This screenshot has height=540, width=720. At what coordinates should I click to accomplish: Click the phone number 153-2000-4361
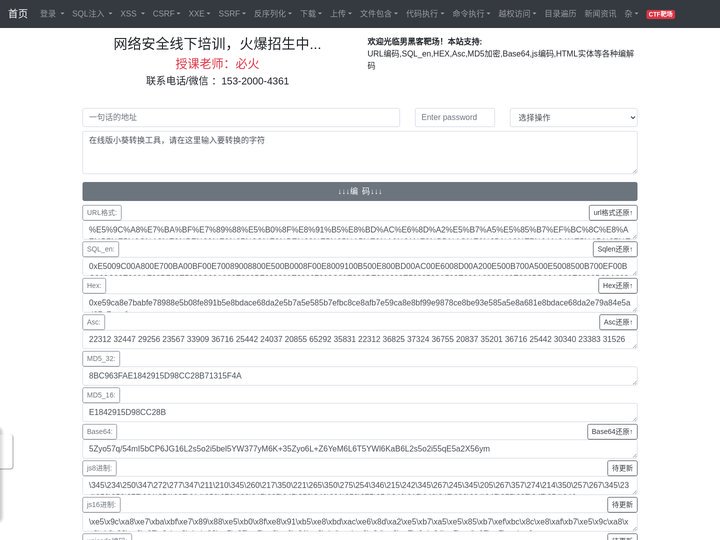255,81
